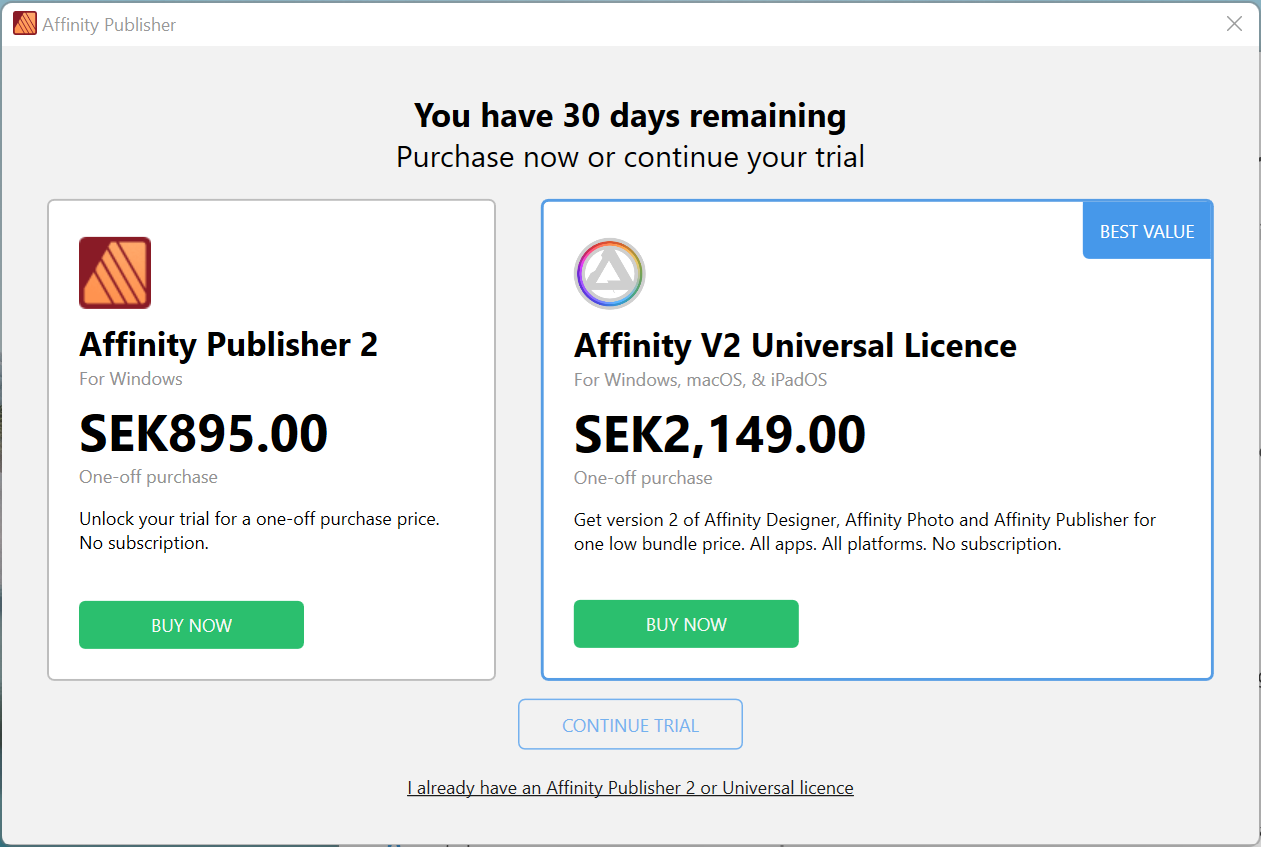Click 'Purchase now or continue your trial' subtitle
This screenshot has width=1261, height=847.
(x=630, y=157)
